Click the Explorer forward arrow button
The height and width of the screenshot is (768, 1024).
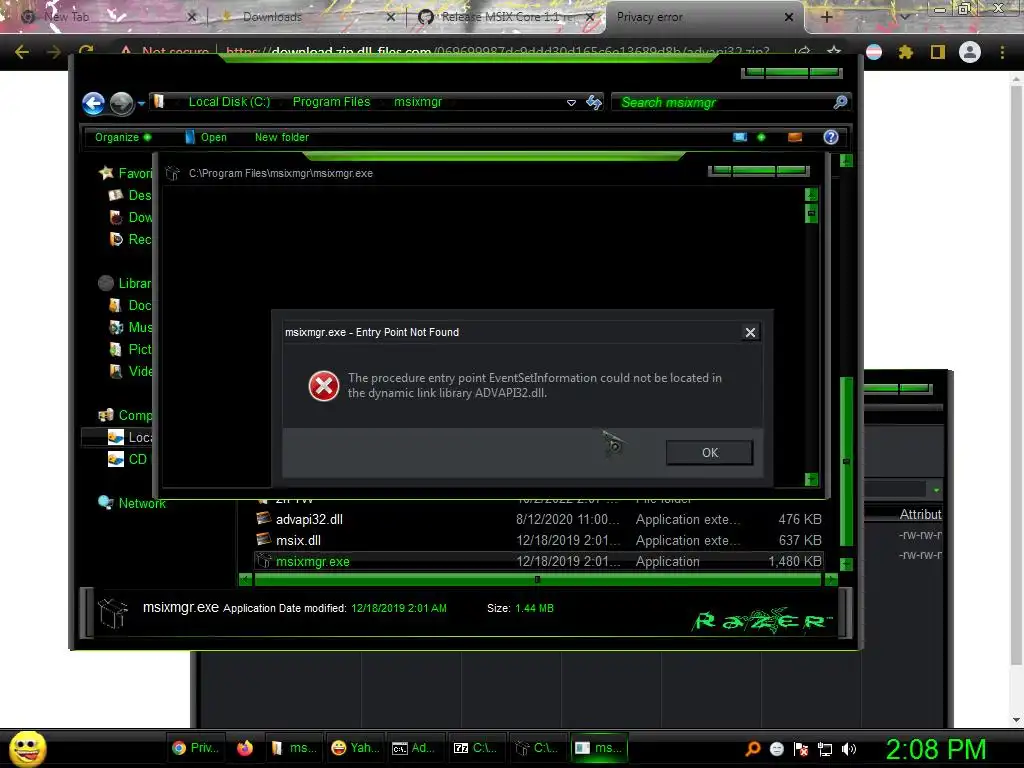pyautogui.click(x=121, y=103)
